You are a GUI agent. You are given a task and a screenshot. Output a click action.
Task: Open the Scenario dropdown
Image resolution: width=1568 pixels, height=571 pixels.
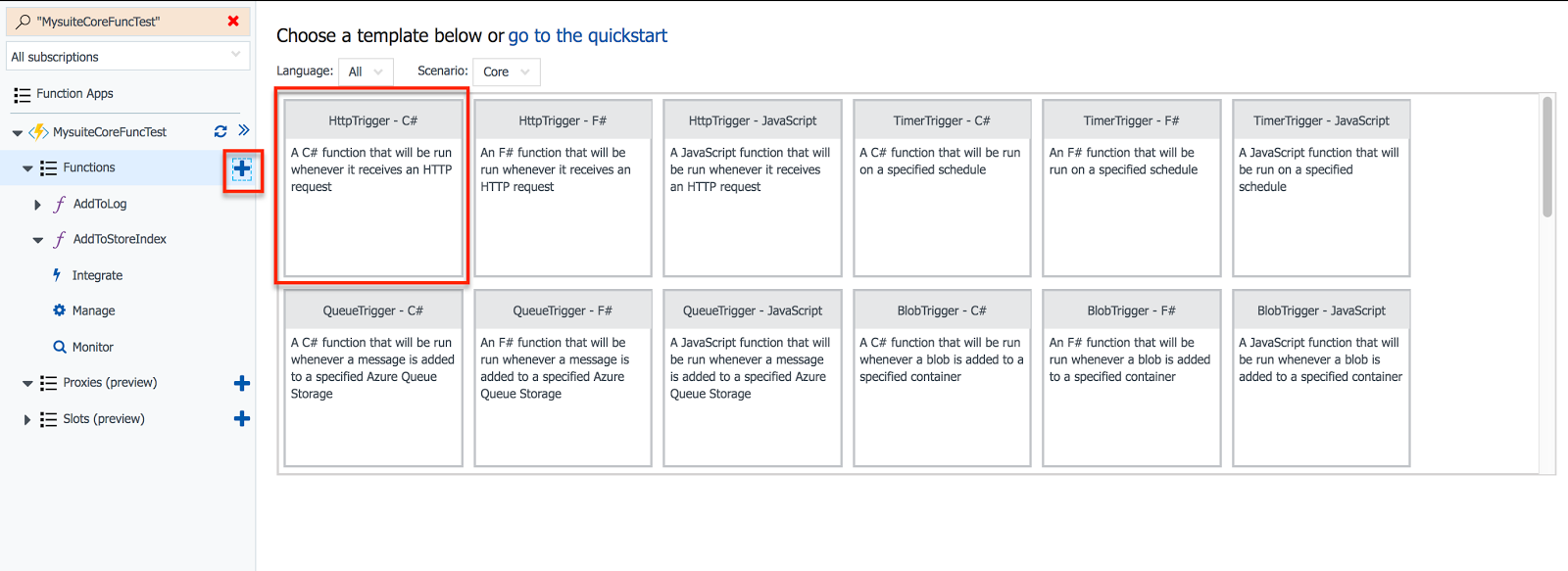tap(506, 71)
